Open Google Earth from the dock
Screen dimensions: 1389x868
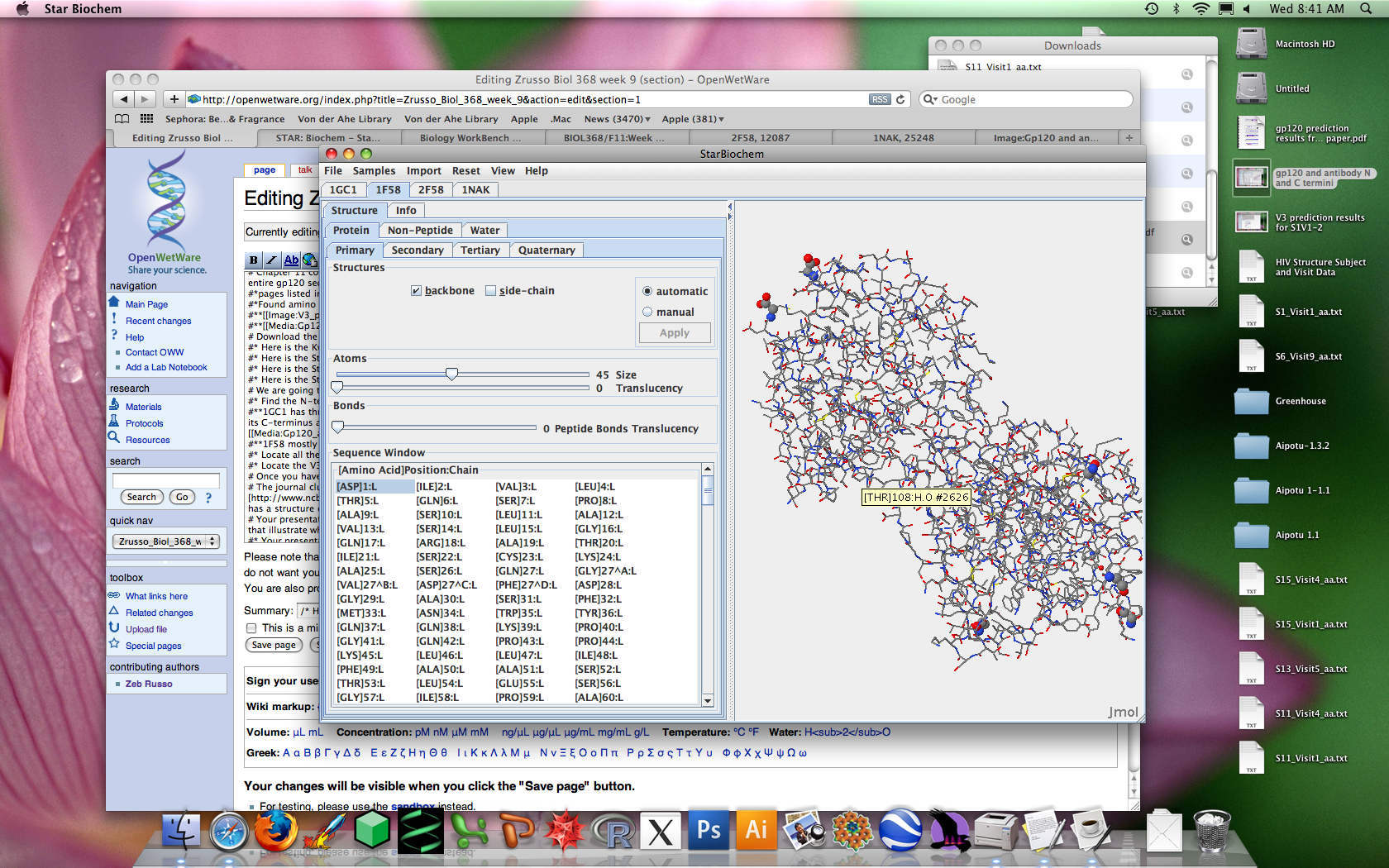tap(900, 831)
